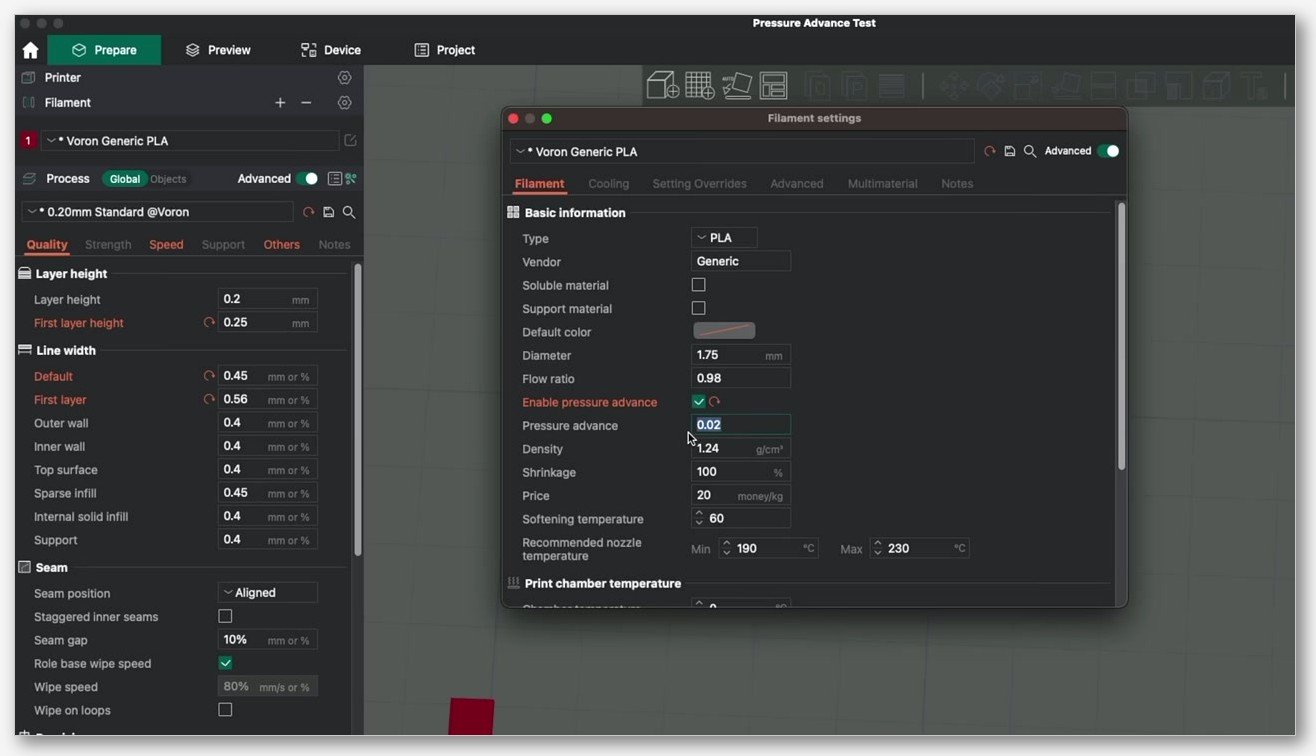1316x756 pixels.
Task: Switch to the Cooling tab
Action: [x=609, y=184]
